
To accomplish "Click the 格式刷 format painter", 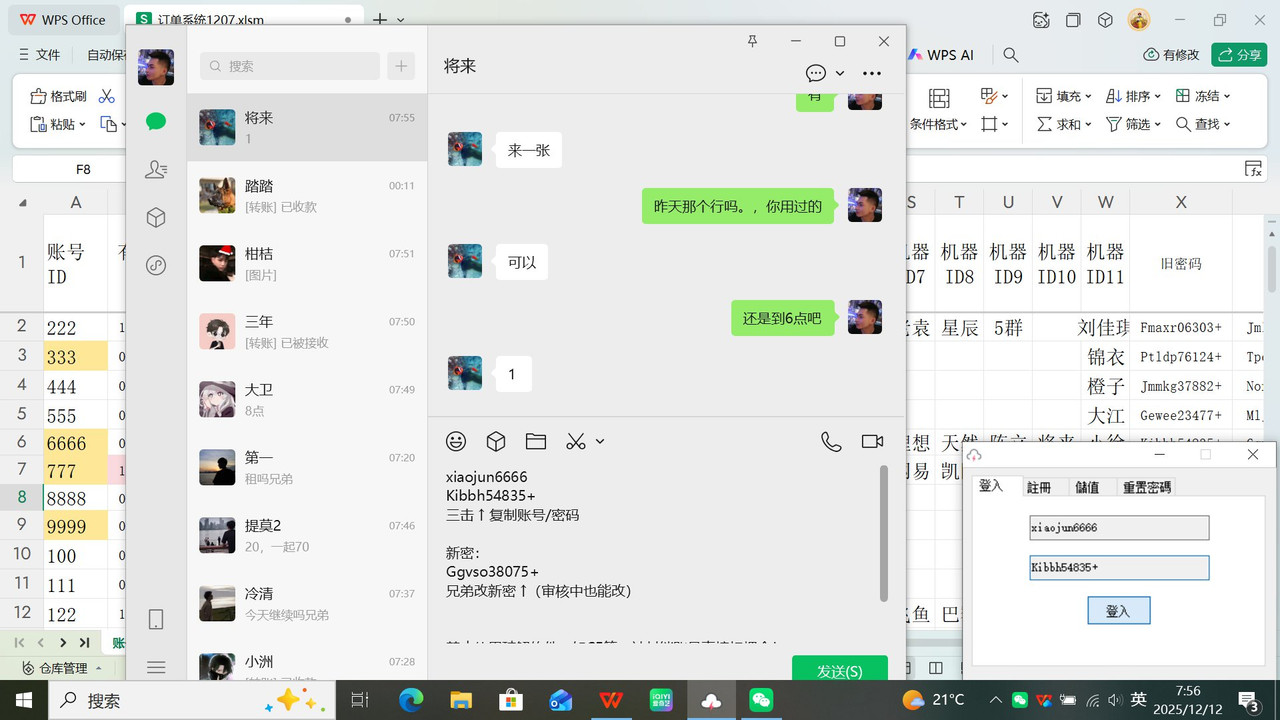I will [58, 96].
